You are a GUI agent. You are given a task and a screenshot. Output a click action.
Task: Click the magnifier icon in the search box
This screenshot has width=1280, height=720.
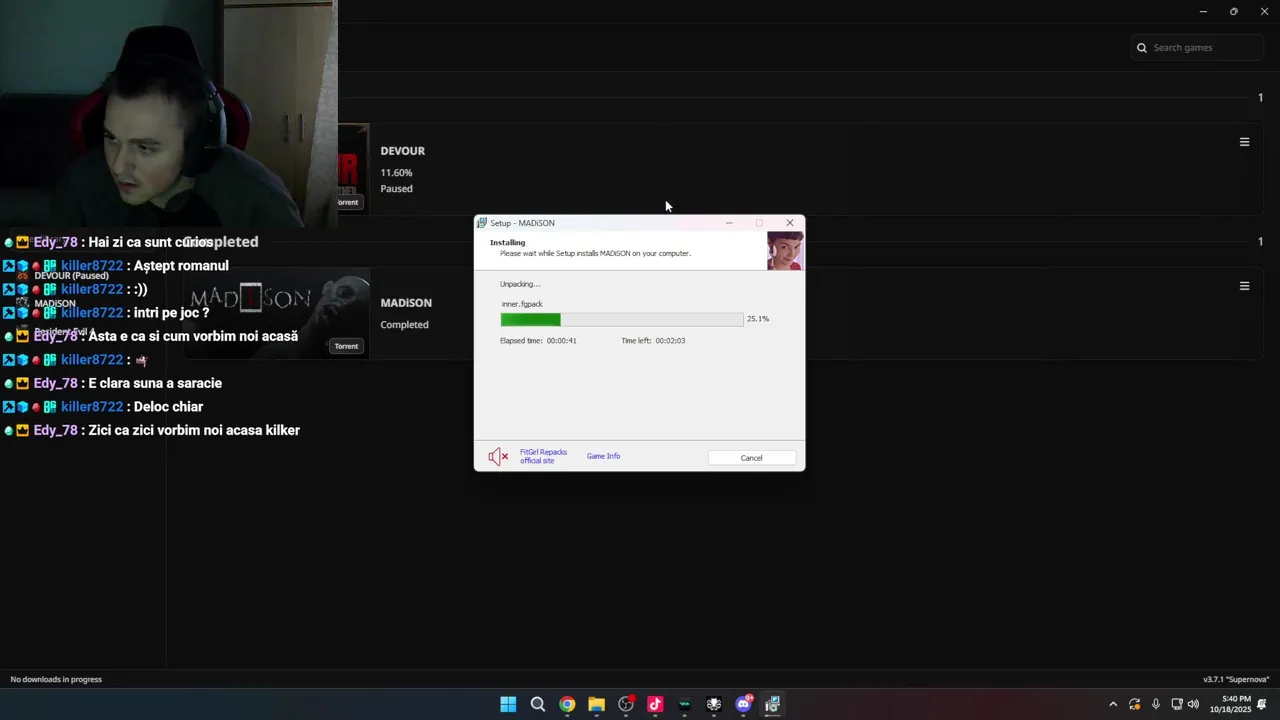1142,47
